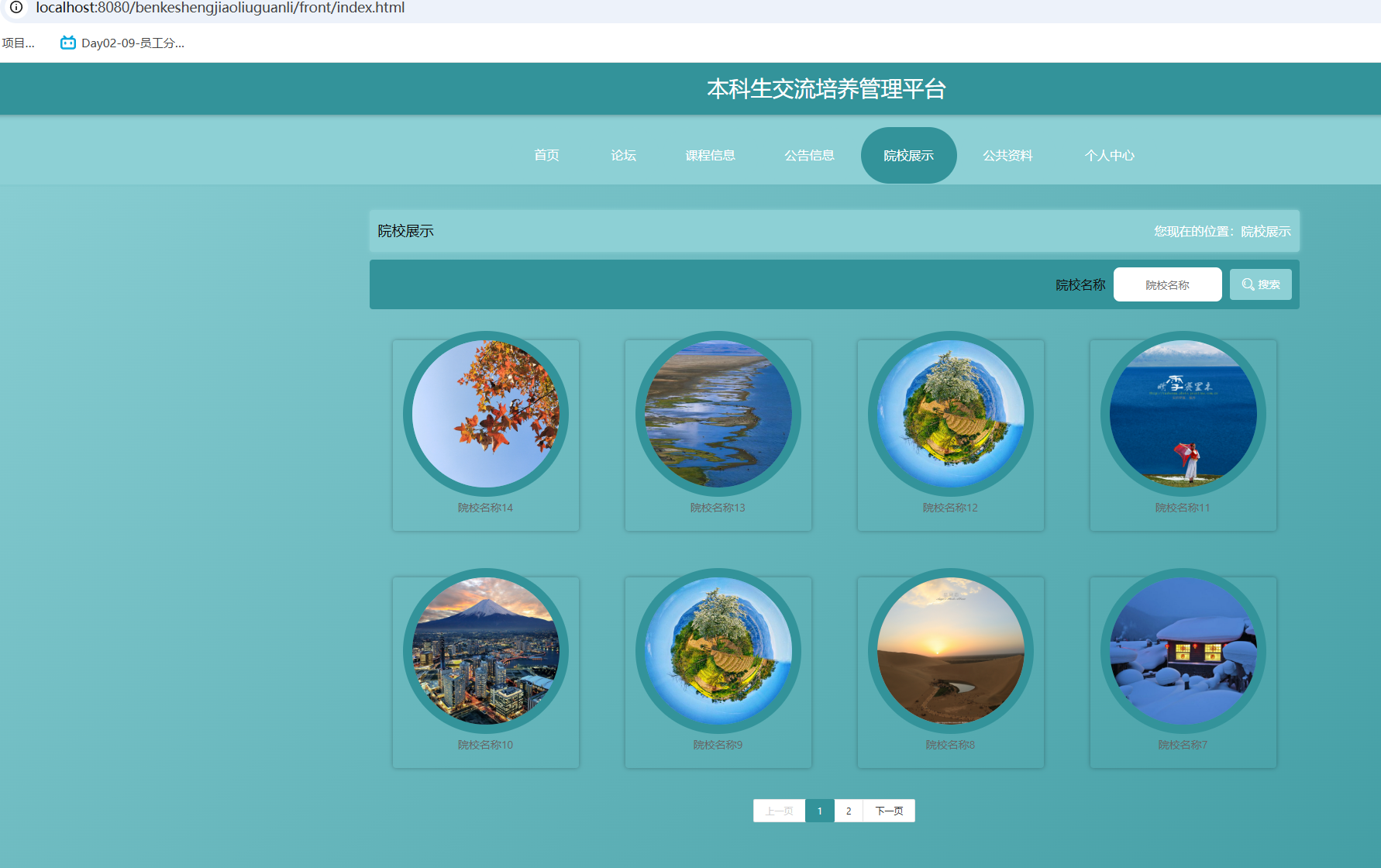
Task: Click the browser address bar URL
Action: tap(220, 8)
